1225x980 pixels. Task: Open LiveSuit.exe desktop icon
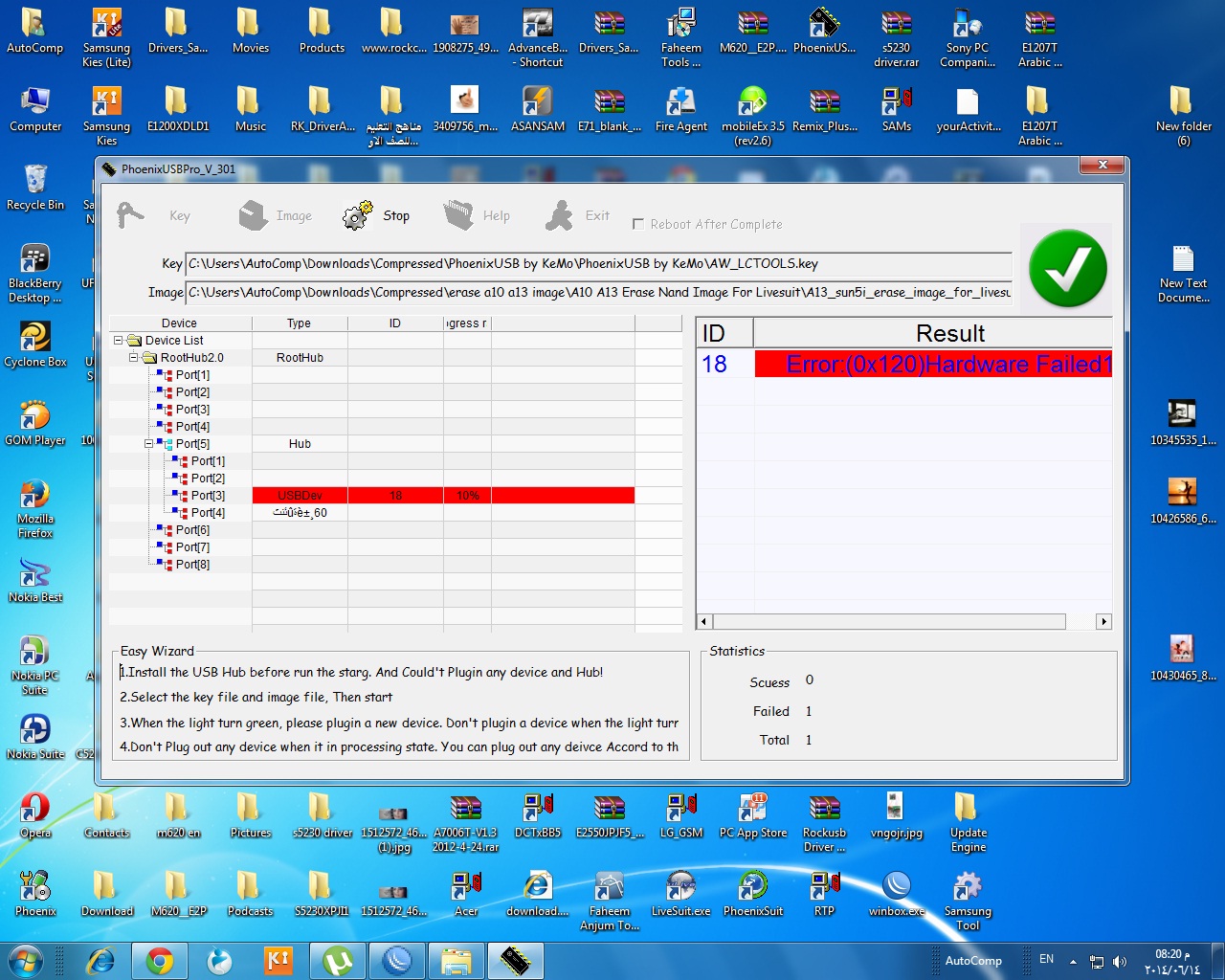click(680, 893)
